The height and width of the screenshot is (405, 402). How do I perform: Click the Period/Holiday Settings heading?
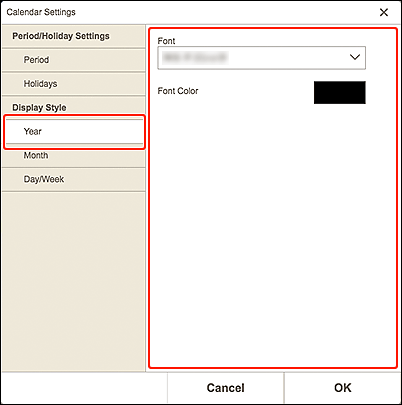pos(61,36)
